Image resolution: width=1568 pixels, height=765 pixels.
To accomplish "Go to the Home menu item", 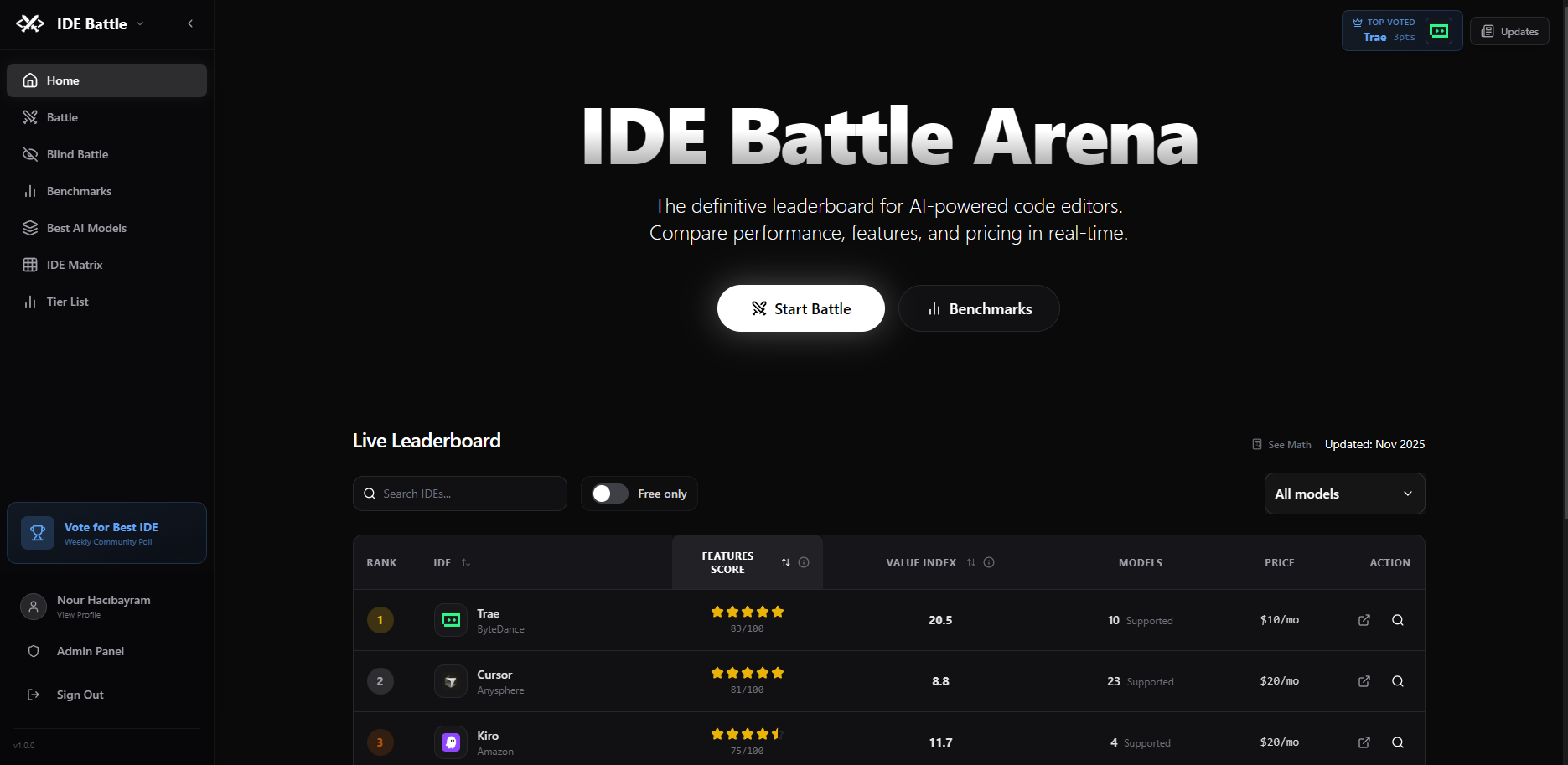I will tap(63, 80).
